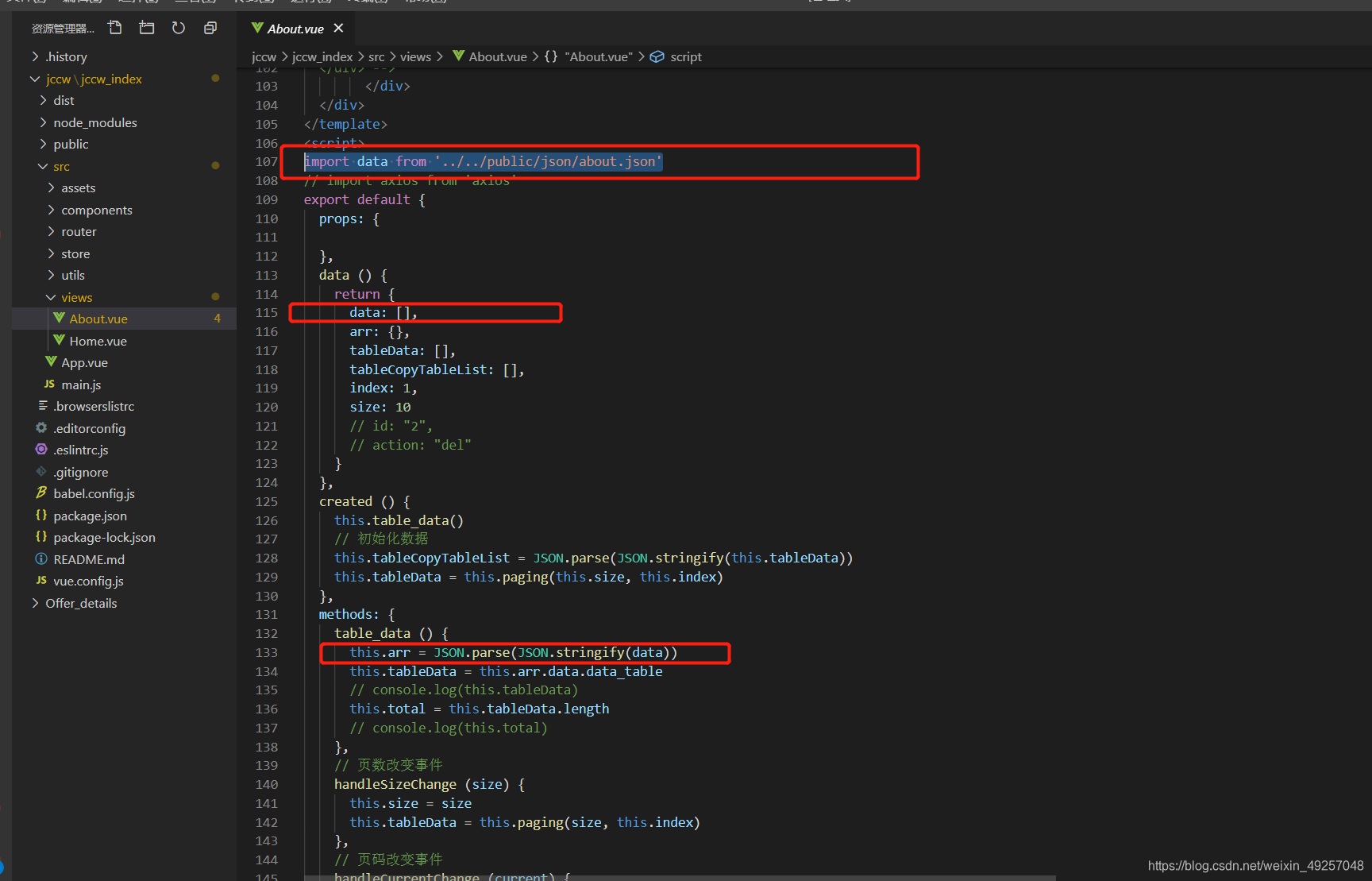Click the Vue icon of Home.vue in file tree
Viewport: 1372px width, 881px height.
click(59, 341)
